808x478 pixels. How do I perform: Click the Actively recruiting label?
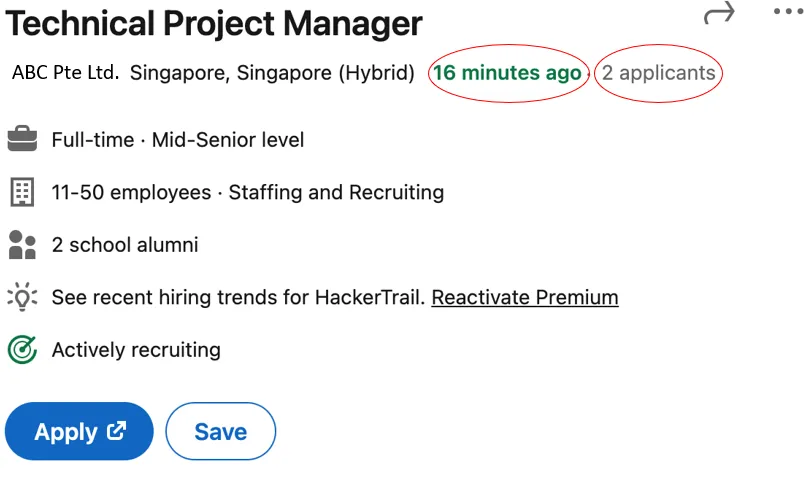click(x=136, y=350)
